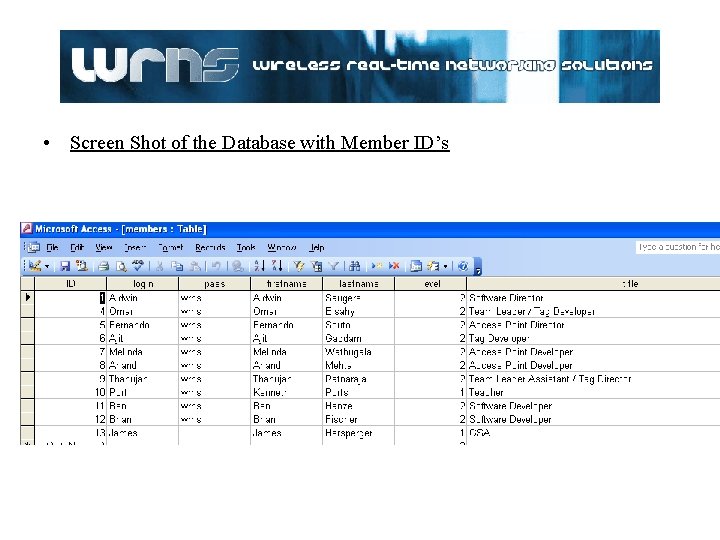The width and height of the screenshot is (720, 540).
Task: Click the File Search toolbar icon
Action: [82, 266]
